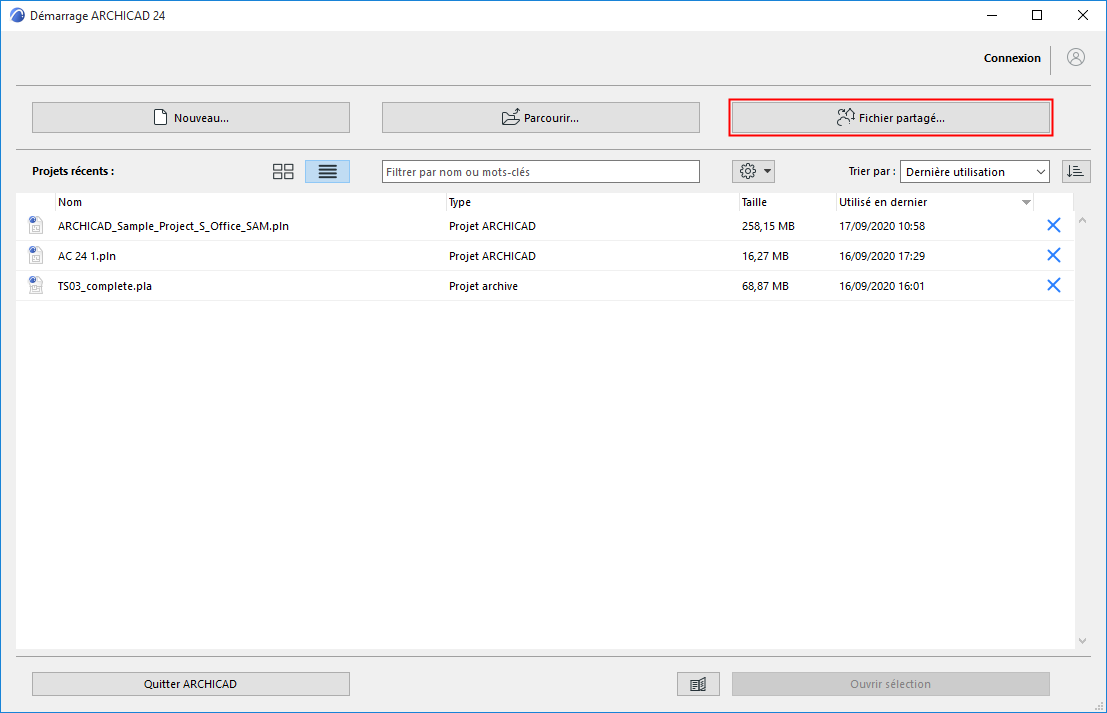Click the Nouveau... button
This screenshot has height=713, width=1107.
coord(191,118)
